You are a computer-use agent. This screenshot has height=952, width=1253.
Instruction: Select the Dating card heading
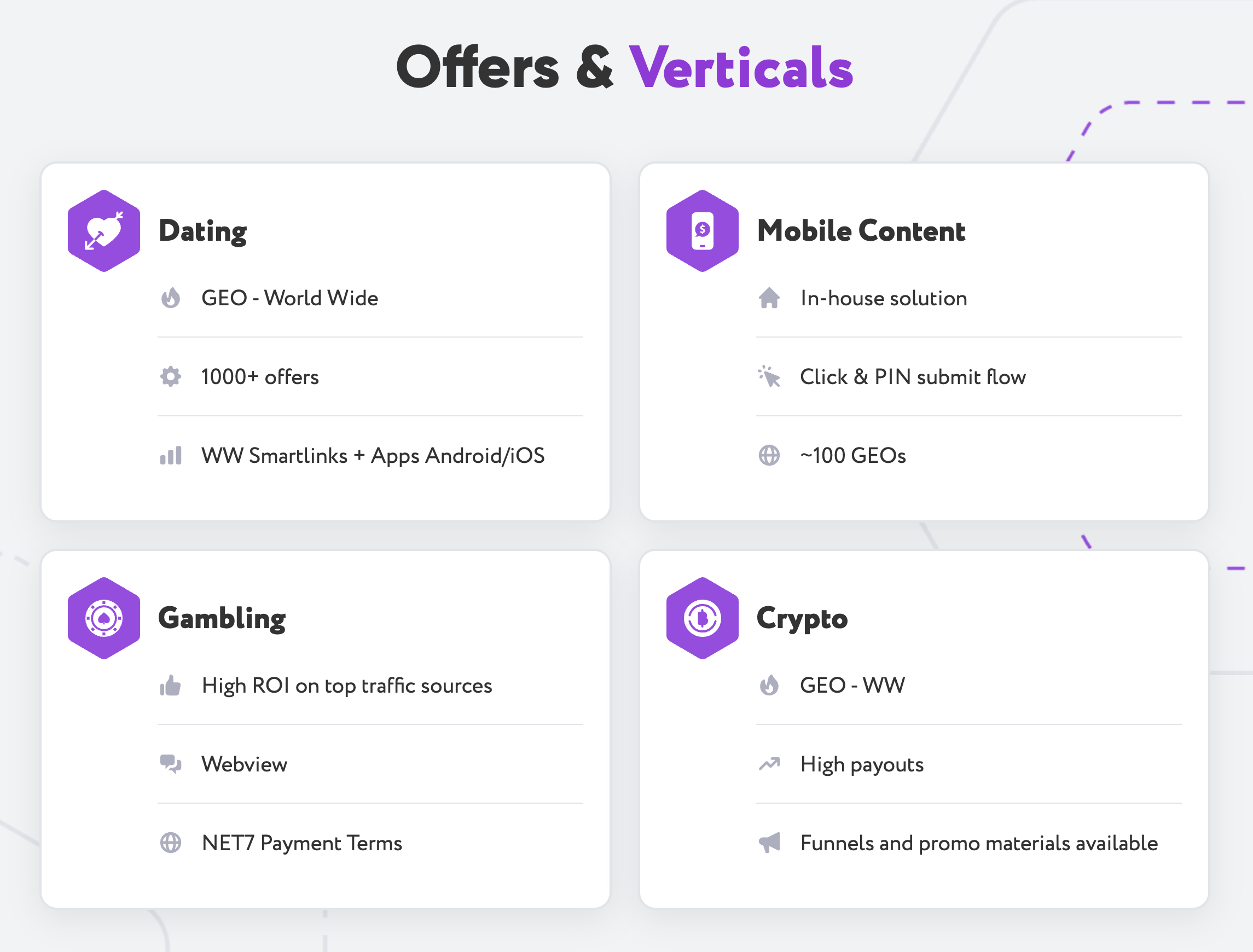(x=203, y=231)
